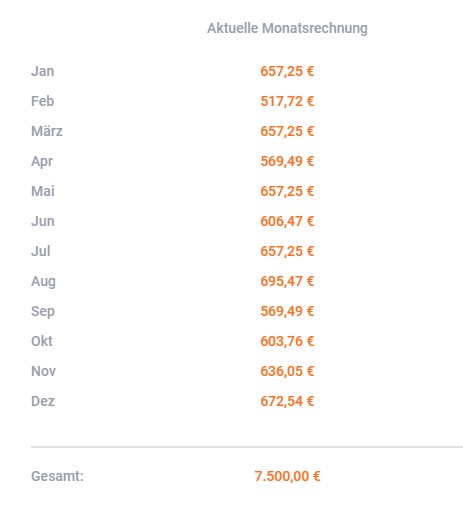Image resolution: width=463 pixels, height=510 pixels.
Task: Select the Jul month label
Action: click(x=41, y=251)
